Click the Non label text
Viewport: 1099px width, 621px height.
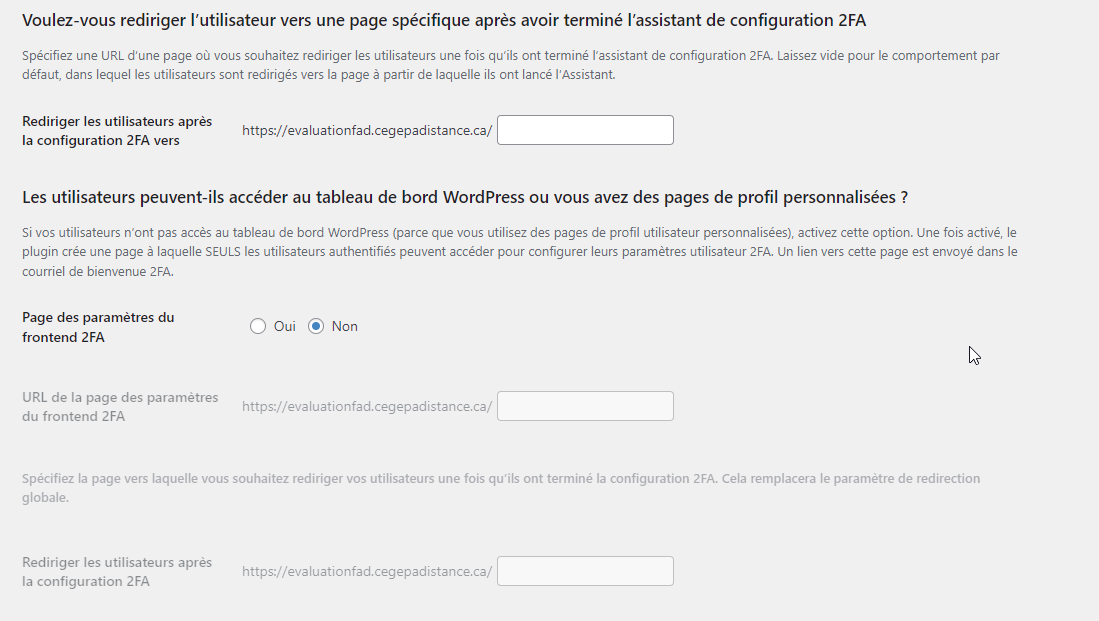[x=344, y=326]
